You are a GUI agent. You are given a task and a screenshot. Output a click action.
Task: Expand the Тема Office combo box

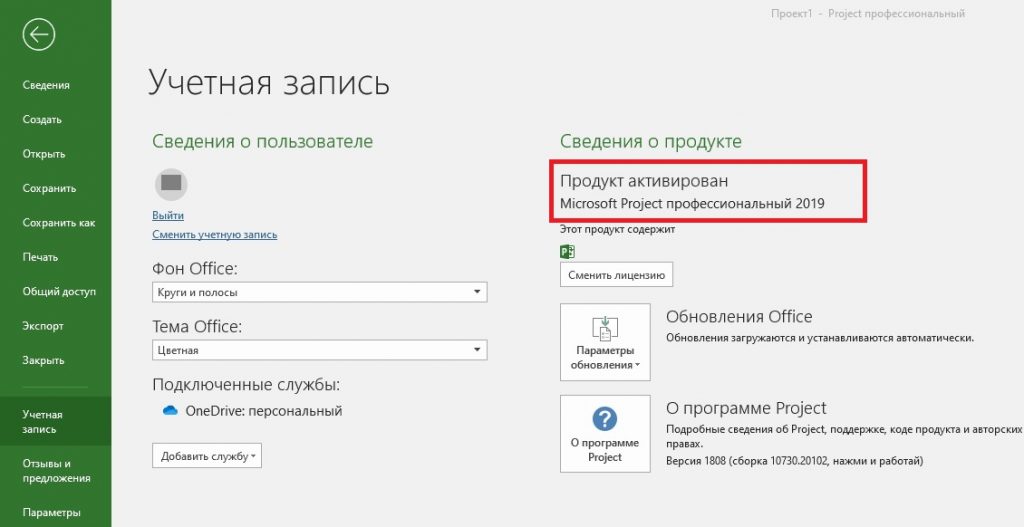coord(319,350)
